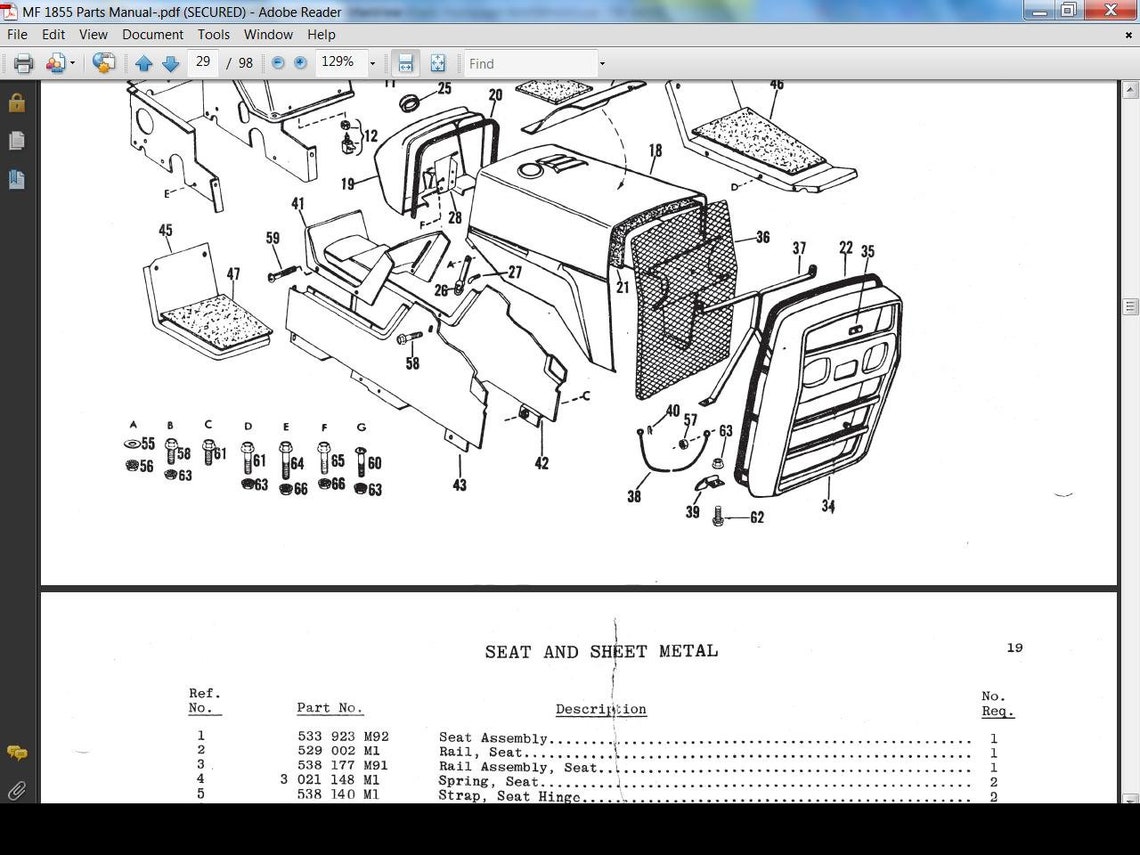
Task: Open the Window menu
Action: 267,33
